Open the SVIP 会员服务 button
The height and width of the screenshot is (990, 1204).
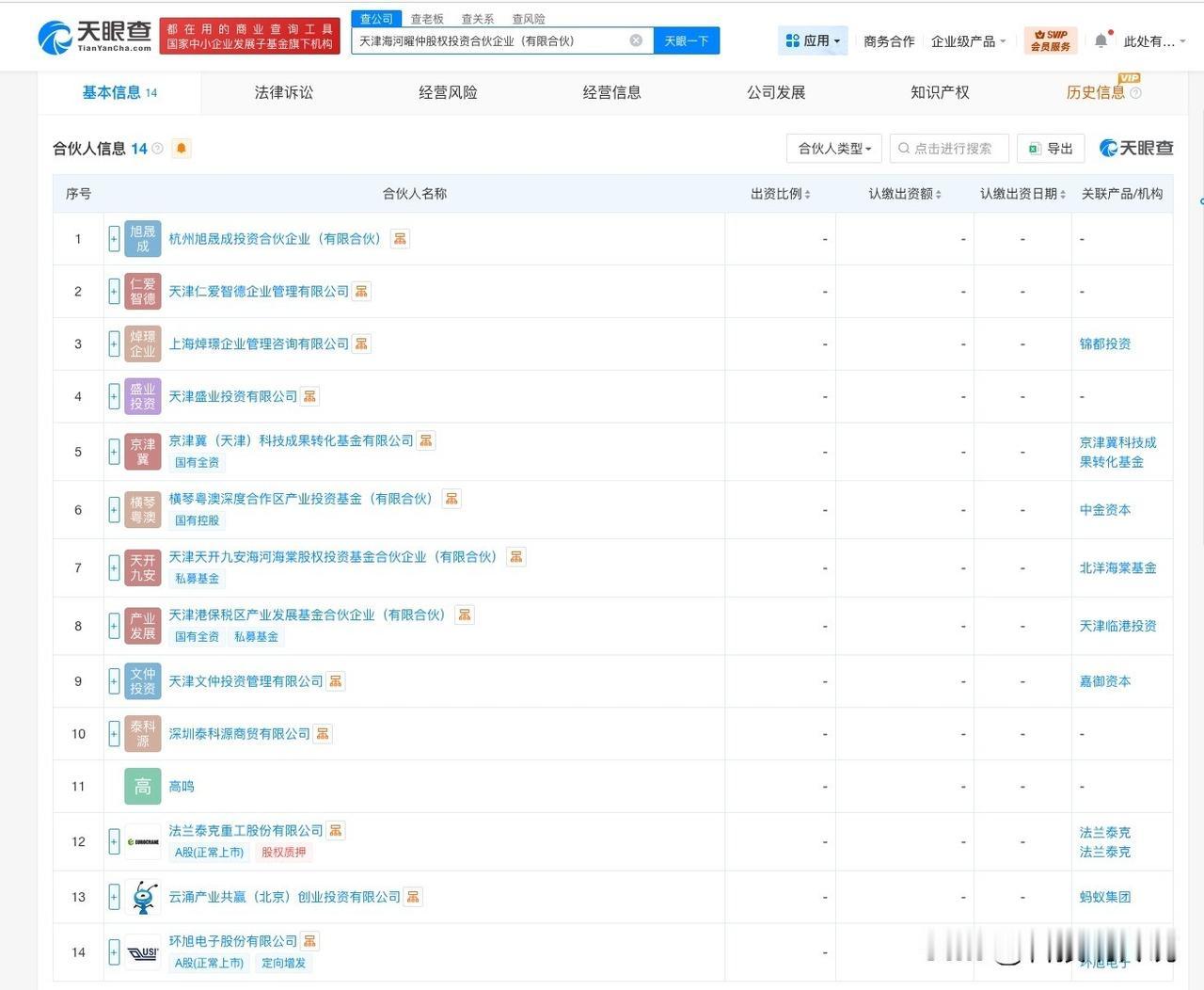tap(1051, 40)
